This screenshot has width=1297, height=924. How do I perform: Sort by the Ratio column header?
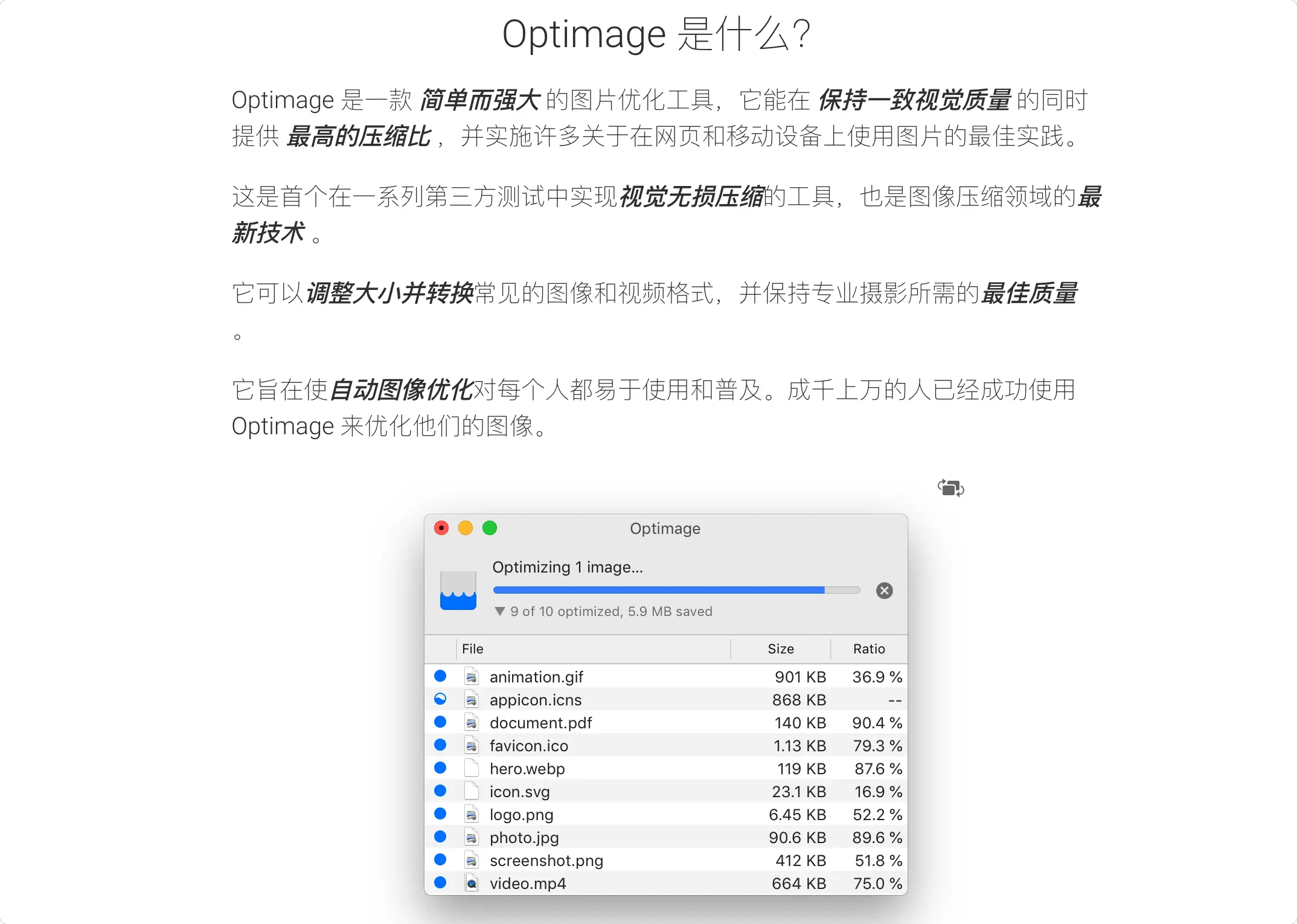pos(868,649)
